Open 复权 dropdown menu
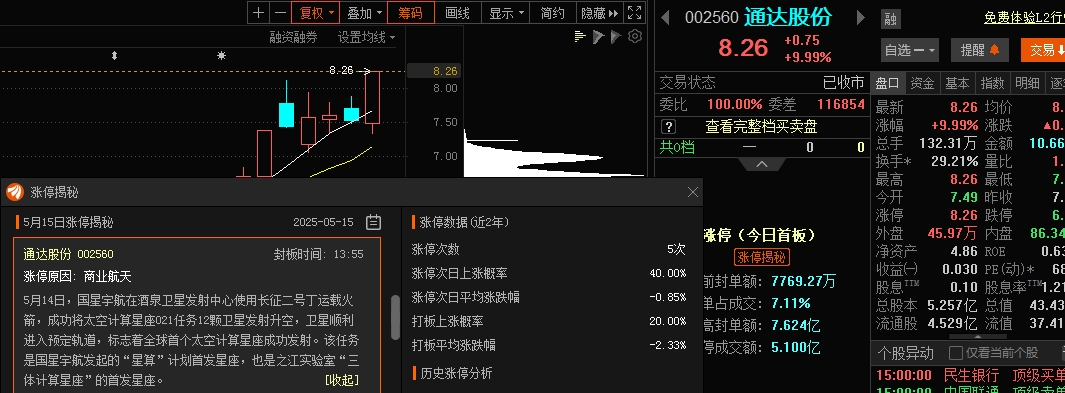1065x393 pixels. coord(315,12)
